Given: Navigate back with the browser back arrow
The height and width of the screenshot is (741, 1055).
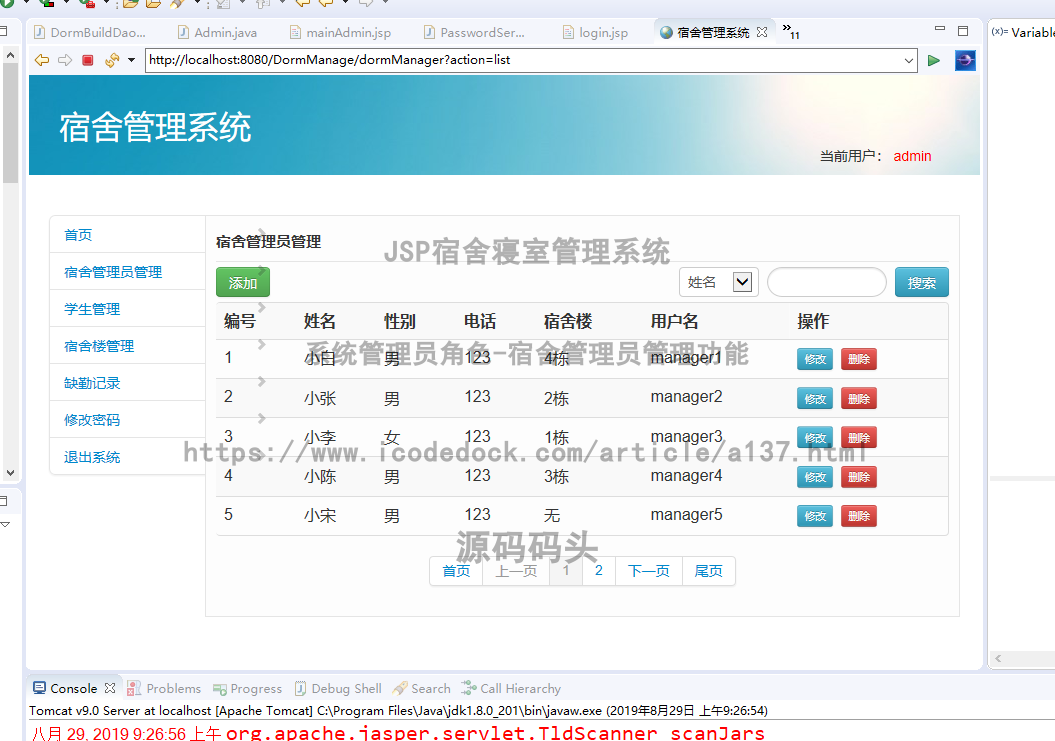Looking at the screenshot, I should click(40, 60).
